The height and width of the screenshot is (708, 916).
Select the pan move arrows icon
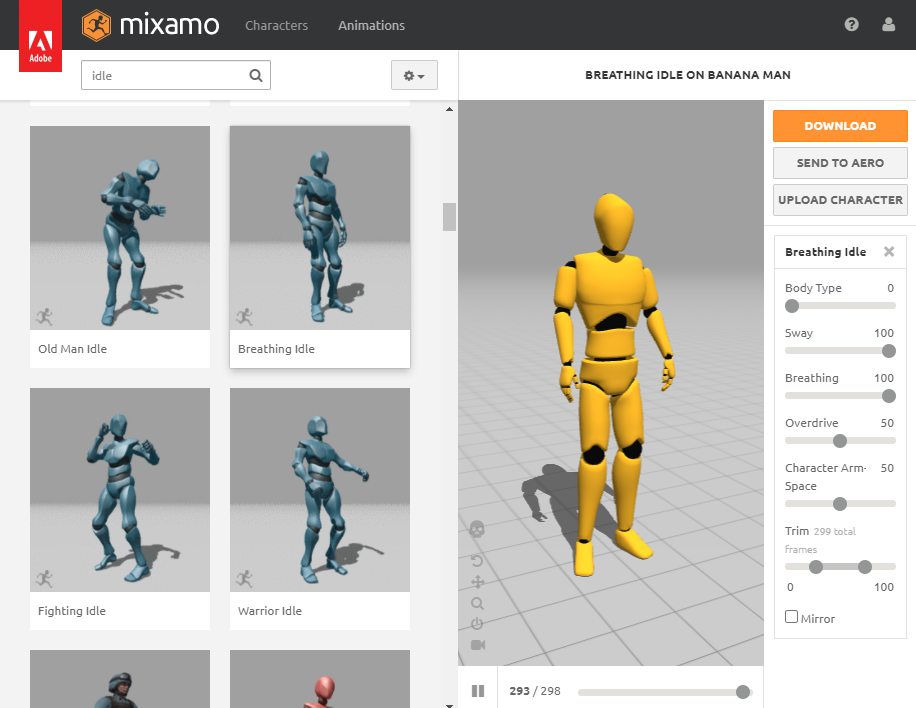tap(477, 582)
